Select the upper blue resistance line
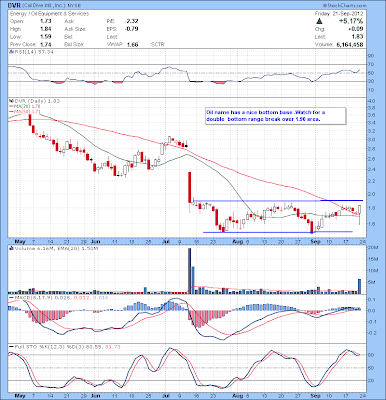386x400 pixels. (x=278, y=200)
